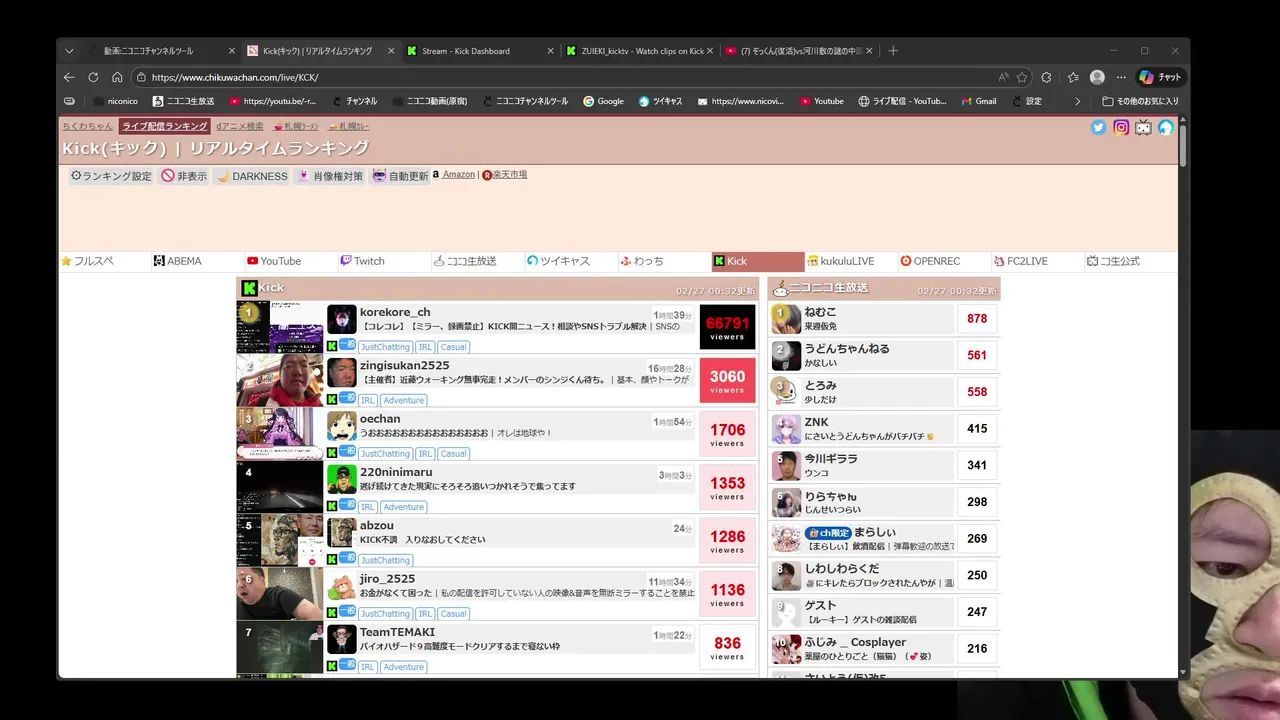Open the browser profile avatar
This screenshot has height=720, width=1280.
(x=1097, y=77)
